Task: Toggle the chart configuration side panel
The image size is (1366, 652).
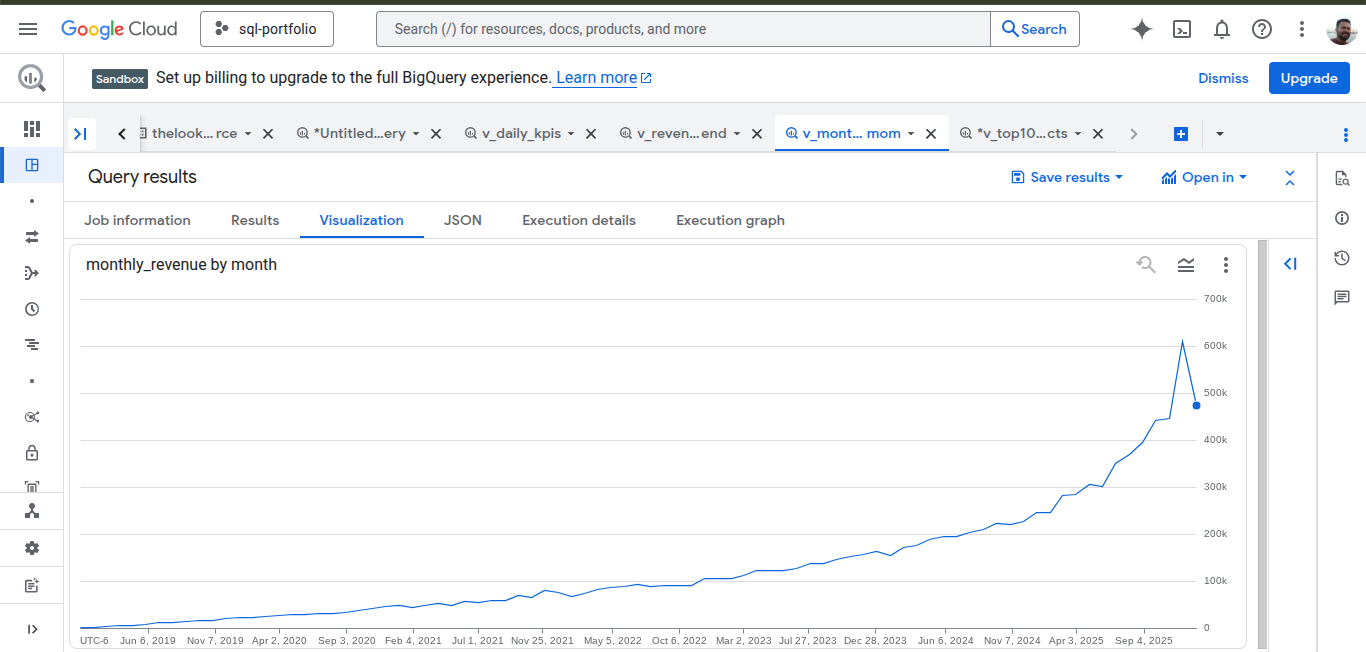Action: [1290, 264]
